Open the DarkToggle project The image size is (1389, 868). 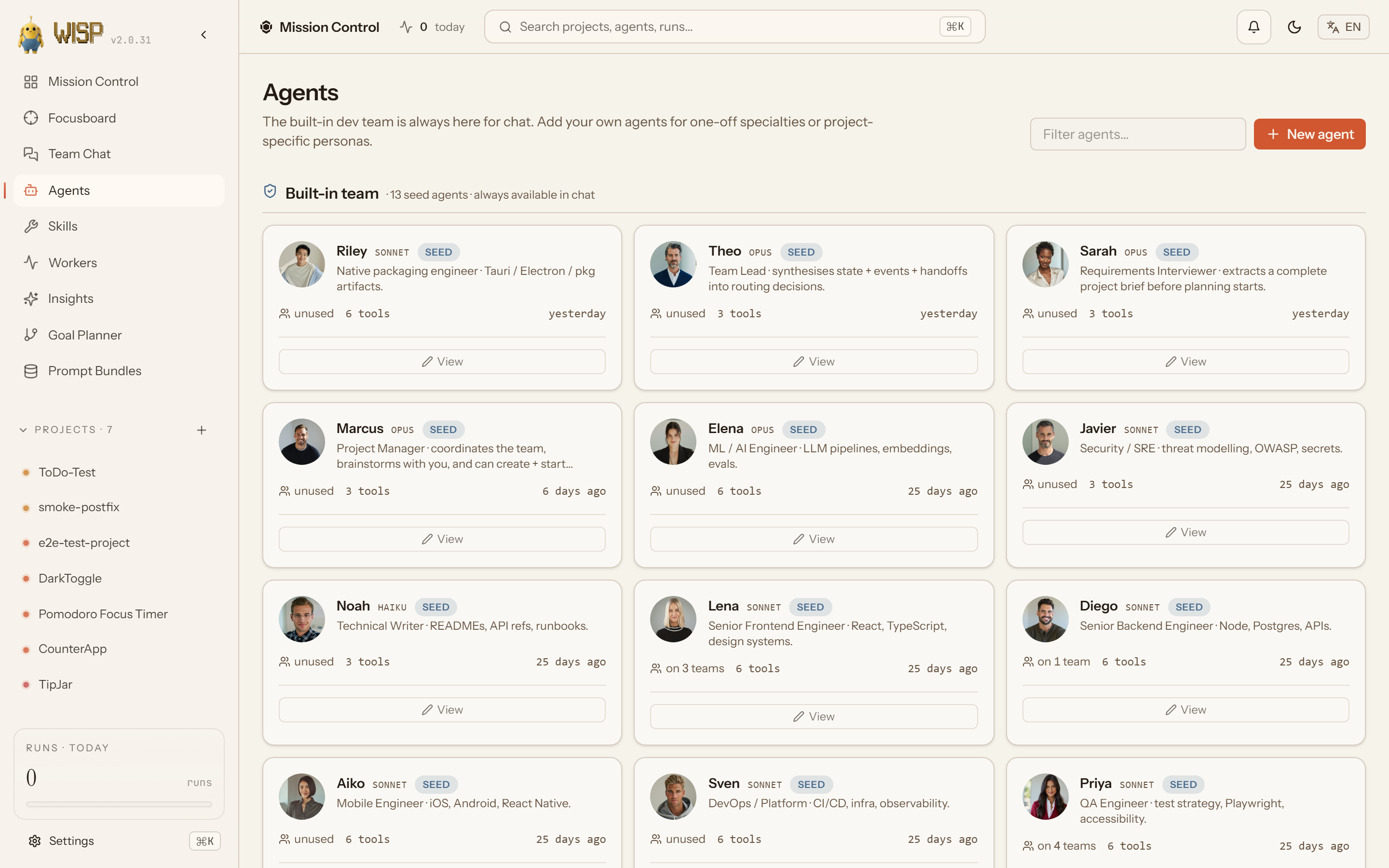pos(119,579)
